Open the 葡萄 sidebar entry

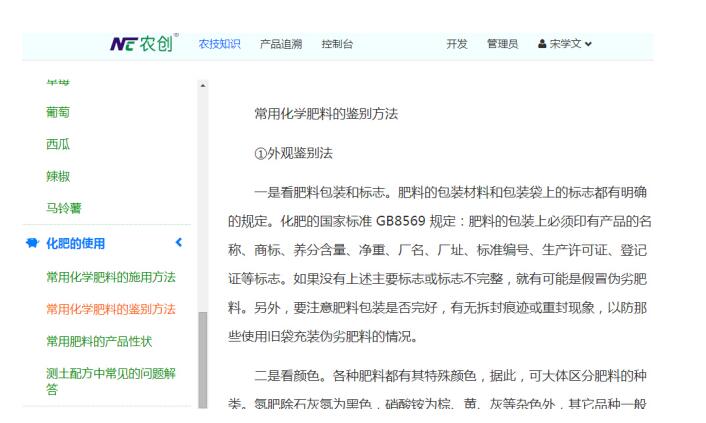click(58, 112)
